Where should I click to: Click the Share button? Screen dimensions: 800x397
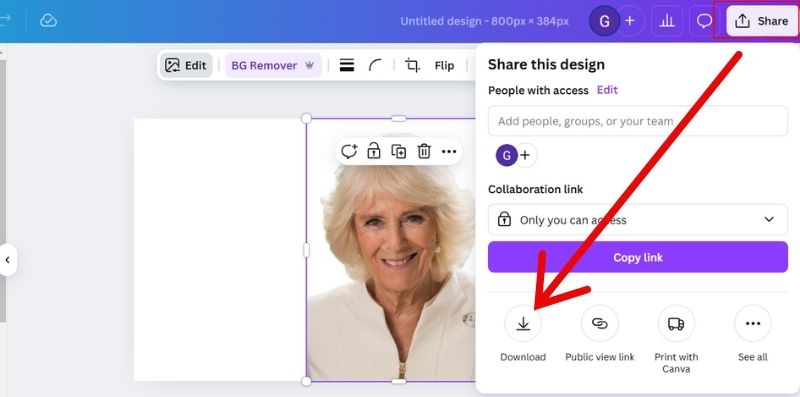[762, 21]
